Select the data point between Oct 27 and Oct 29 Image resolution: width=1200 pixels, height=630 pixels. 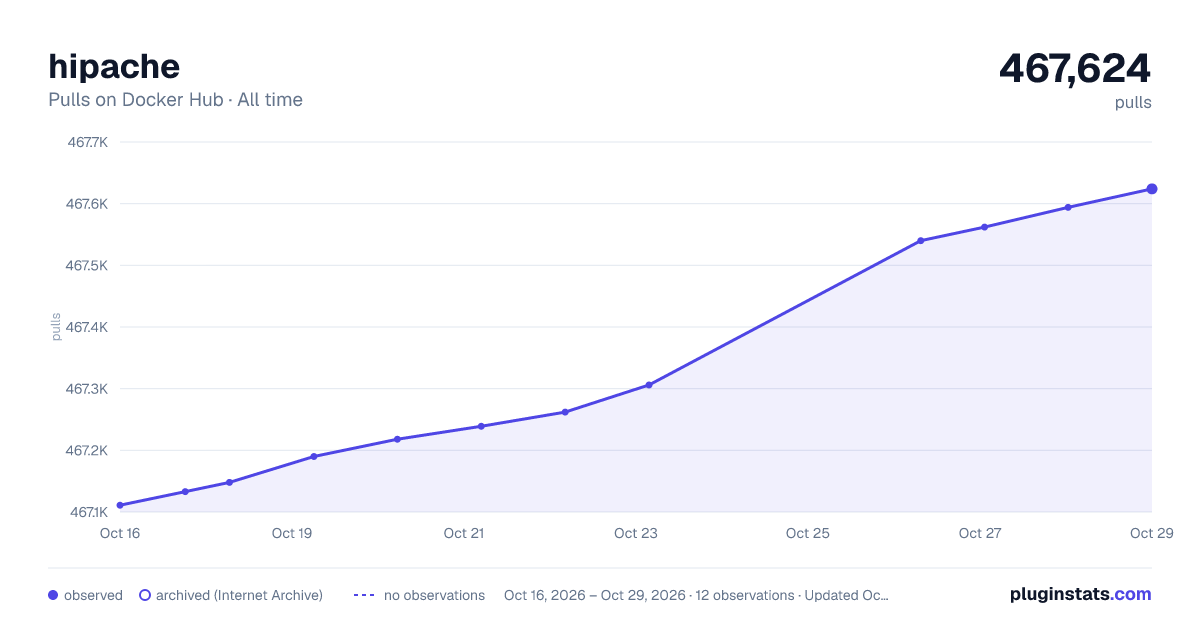pyautogui.click(x=1068, y=207)
